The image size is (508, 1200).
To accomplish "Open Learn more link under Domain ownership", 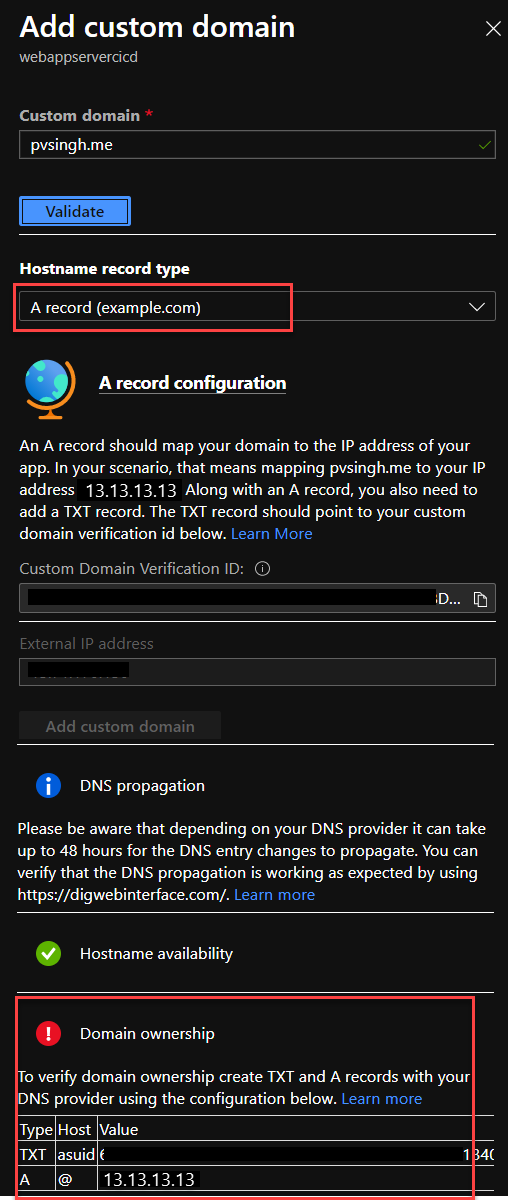I will click(x=382, y=1098).
